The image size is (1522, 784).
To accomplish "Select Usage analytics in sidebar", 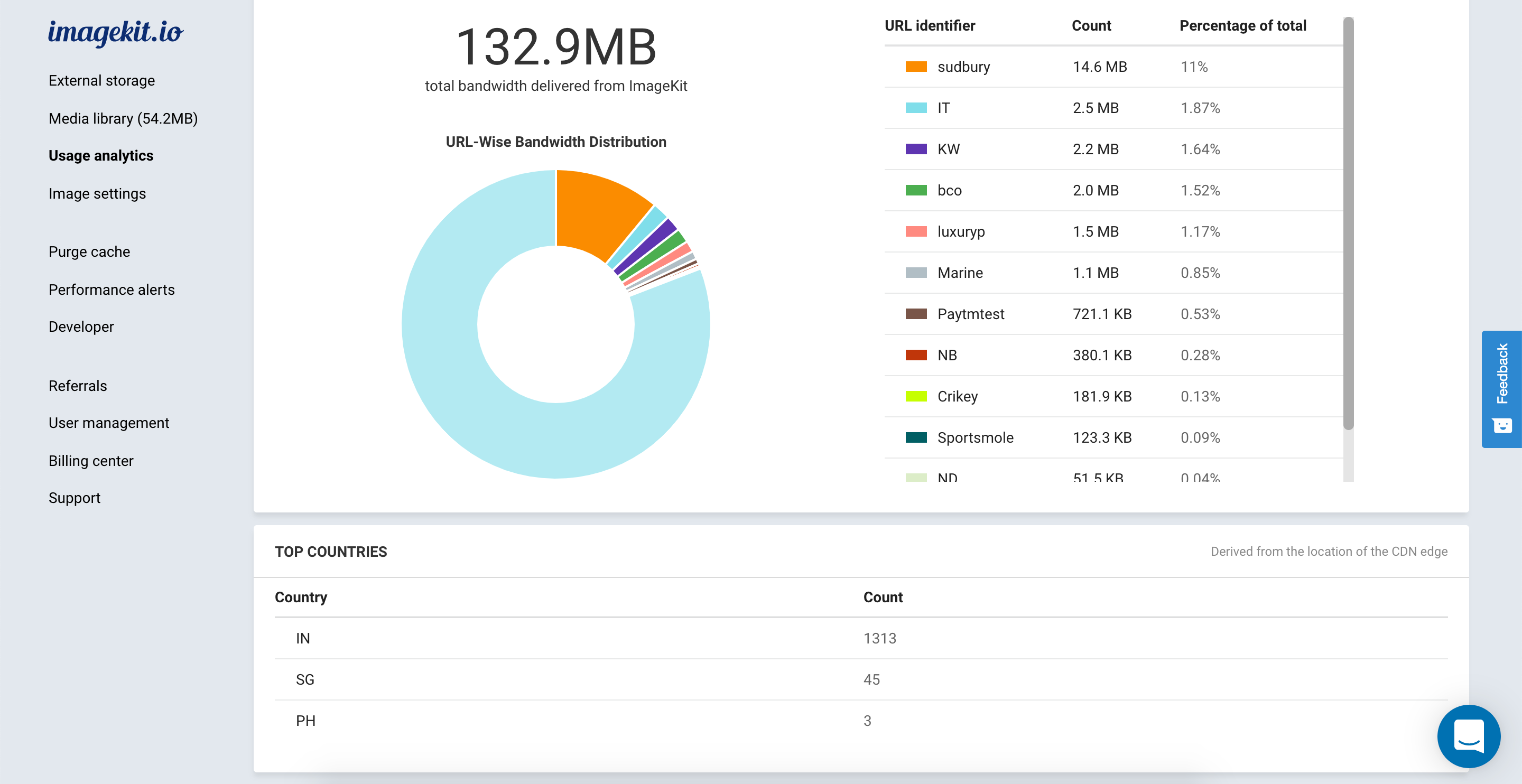I will [x=101, y=155].
